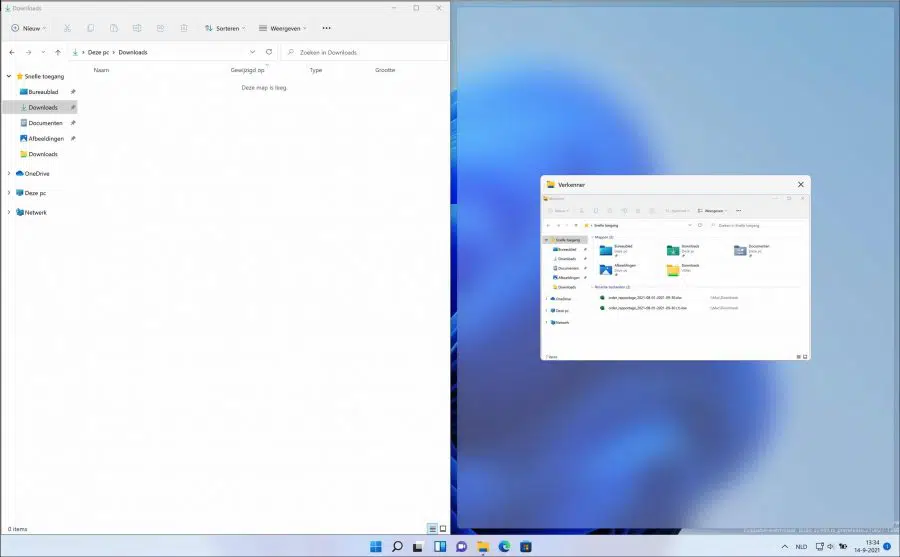
Task: Click the Delete trash icon in toolbar
Action: [184, 28]
